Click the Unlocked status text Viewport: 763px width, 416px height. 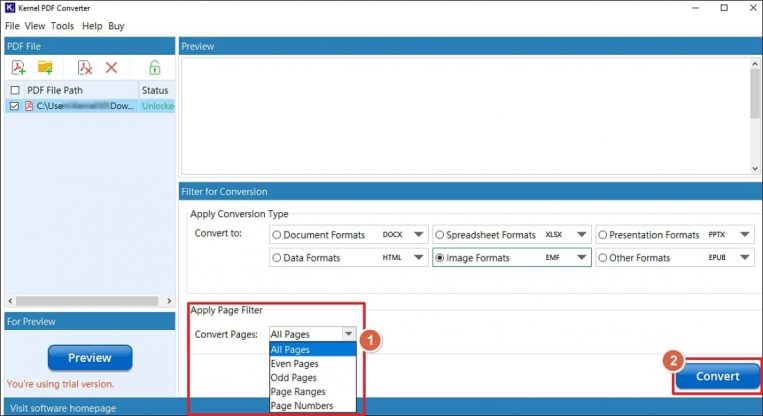pyautogui.click(x=158, y=106)
